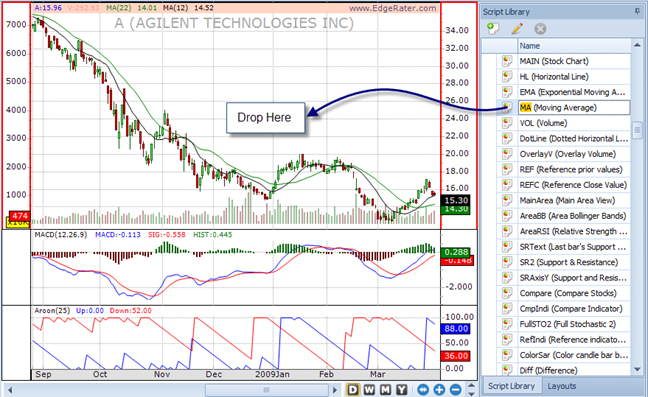Add a new script with the plus icon
Screen dimensions: 648x397
(493, 29)
